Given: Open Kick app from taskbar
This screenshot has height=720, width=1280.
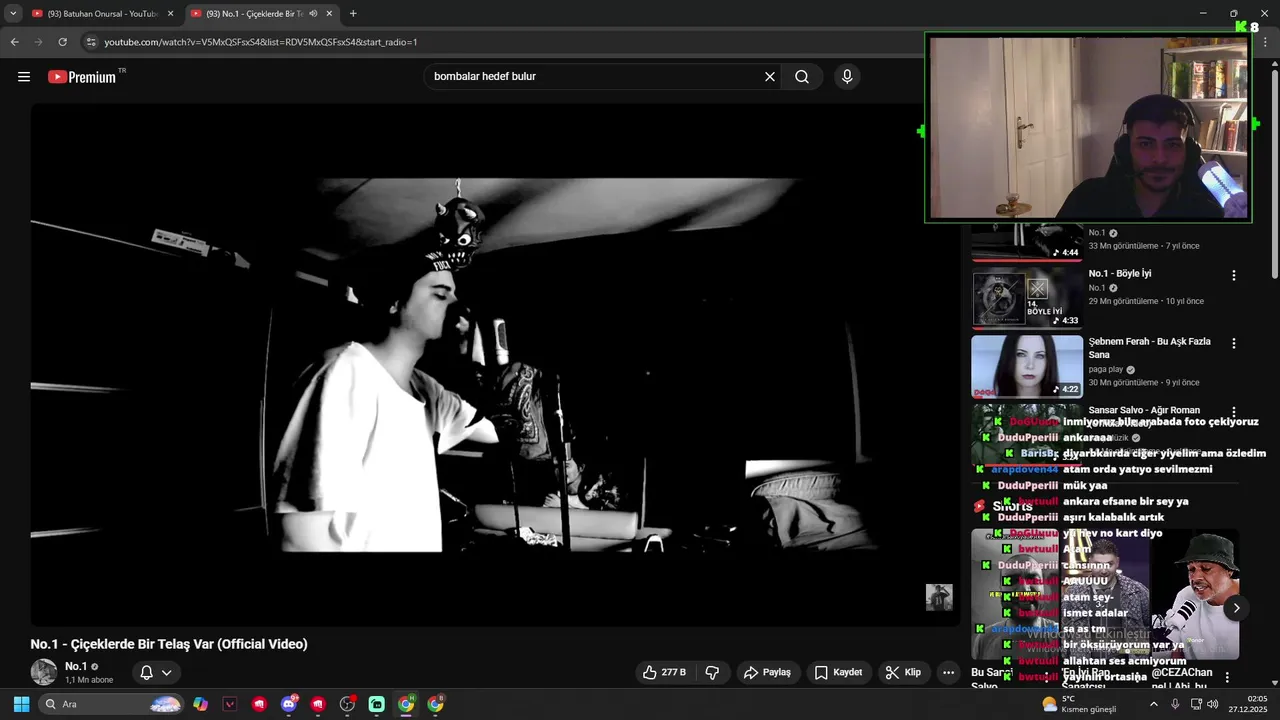Looking at the screenshot, I should click(377, 704).
